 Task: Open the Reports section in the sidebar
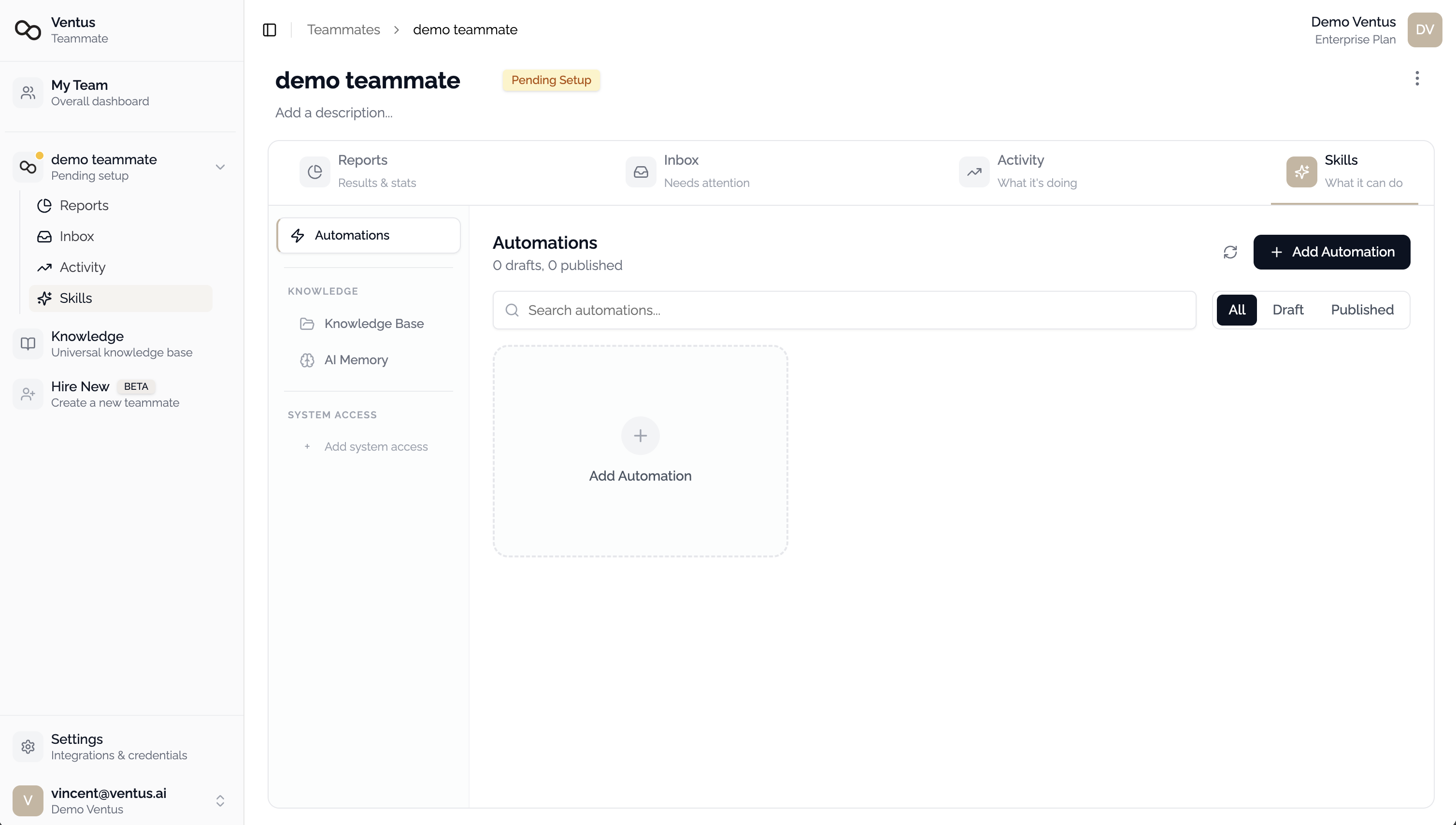84,206
